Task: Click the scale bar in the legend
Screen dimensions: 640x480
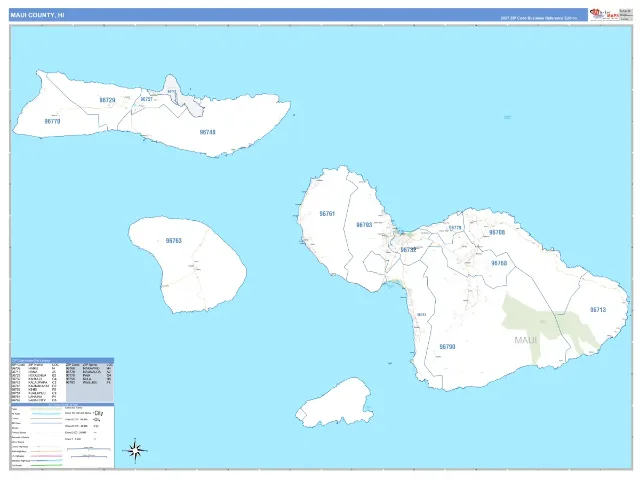Action: click(x=89, y=452)
